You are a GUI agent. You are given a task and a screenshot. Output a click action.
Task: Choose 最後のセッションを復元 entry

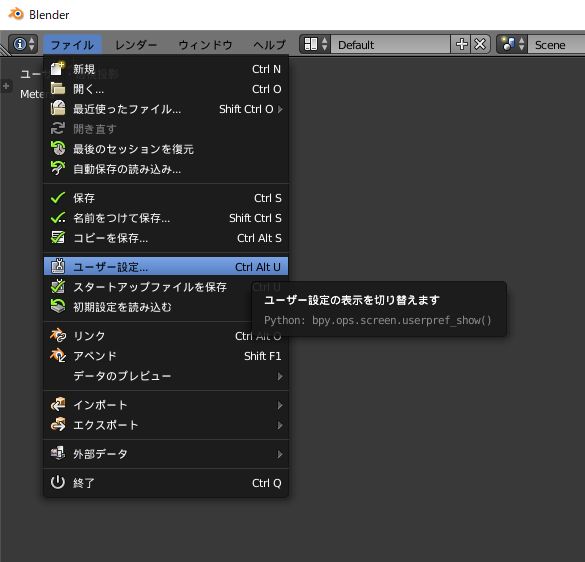tap(166, 149)
